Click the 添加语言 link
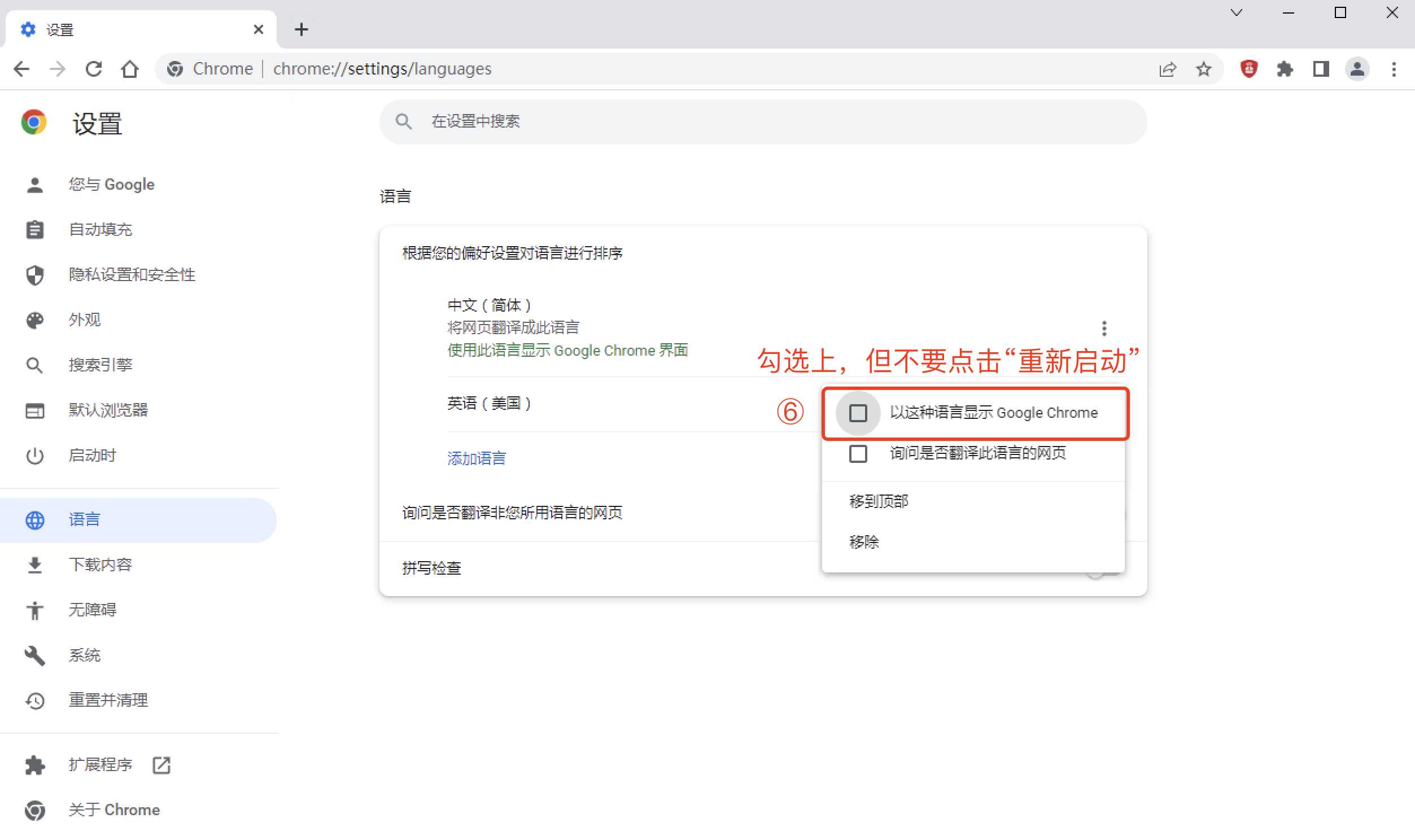This screenshot has width=1415, height=840. (x=476, y=458)
